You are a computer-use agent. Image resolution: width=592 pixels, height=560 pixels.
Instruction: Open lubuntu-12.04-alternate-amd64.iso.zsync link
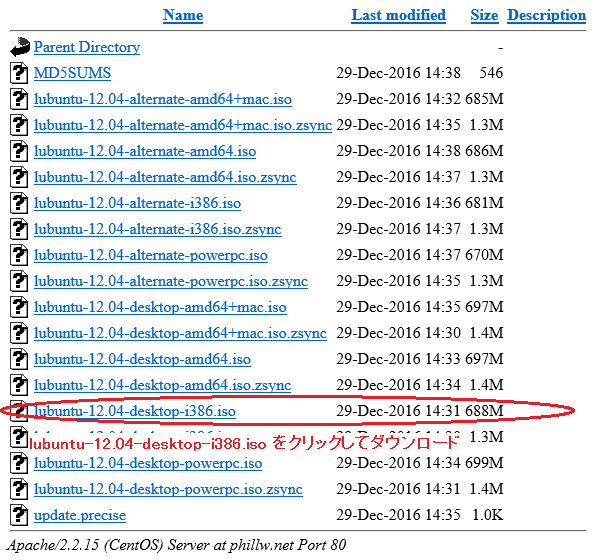(x=165, y=177)
